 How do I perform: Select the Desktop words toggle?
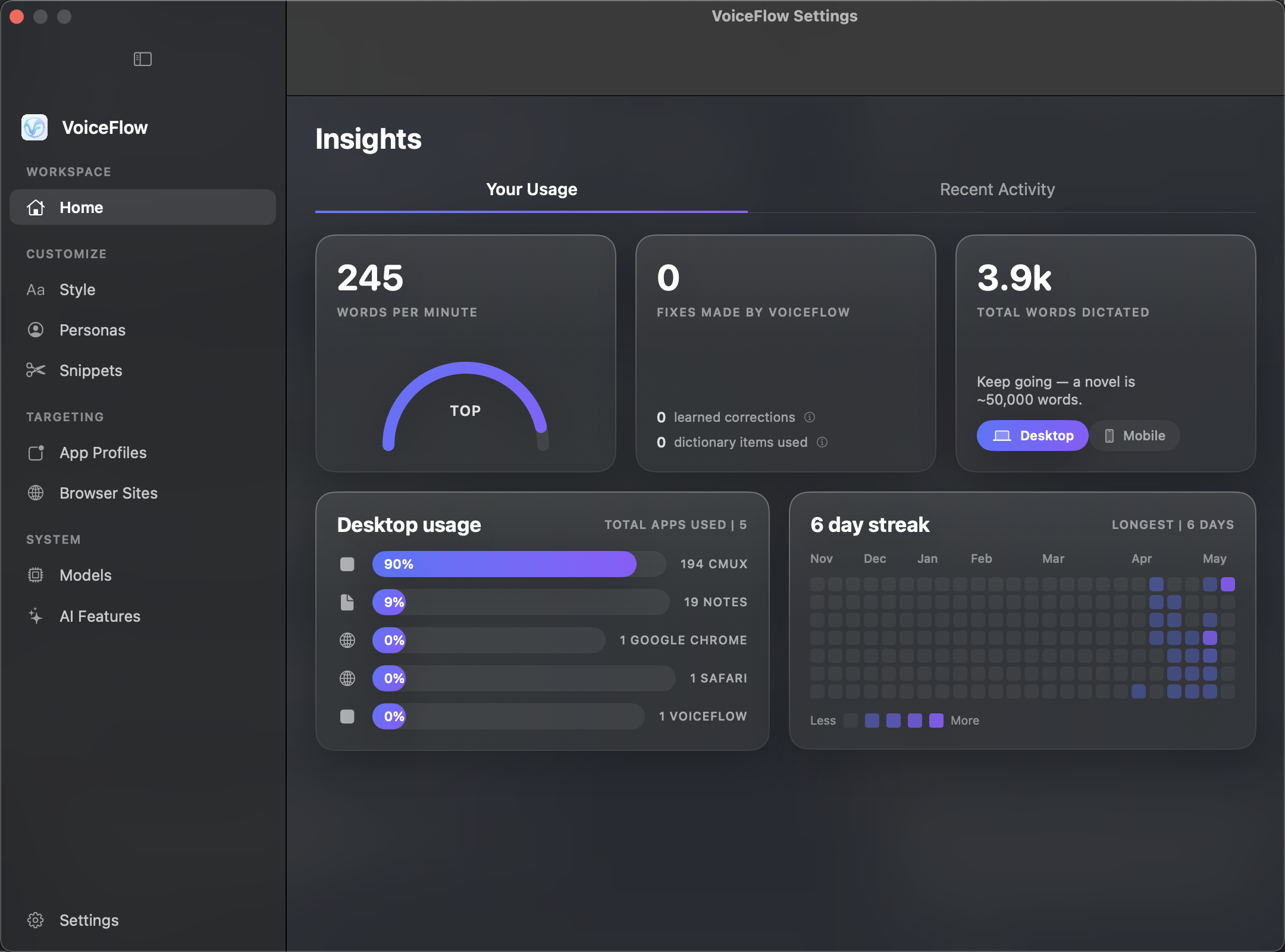(1033, 436)
